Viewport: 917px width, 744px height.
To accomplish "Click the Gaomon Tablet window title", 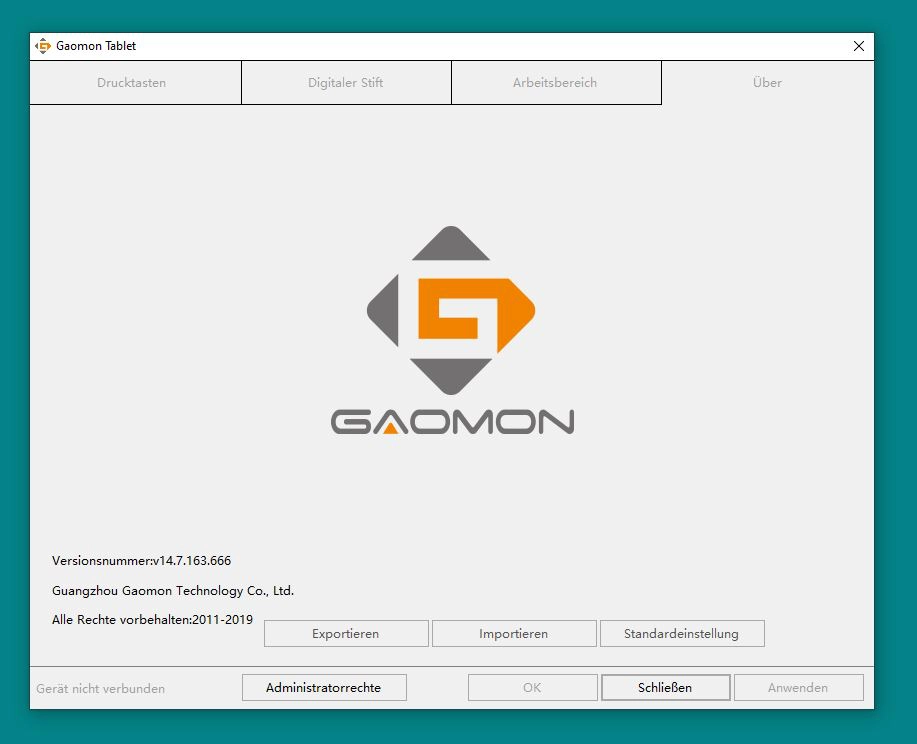I will point(96,46).
